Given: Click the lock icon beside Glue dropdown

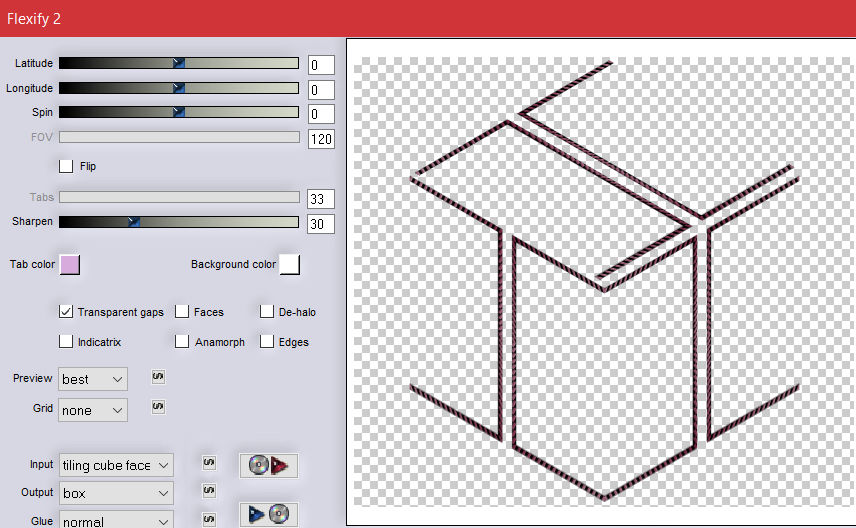Looking at the screenshot, I should [x=209, y=519].
